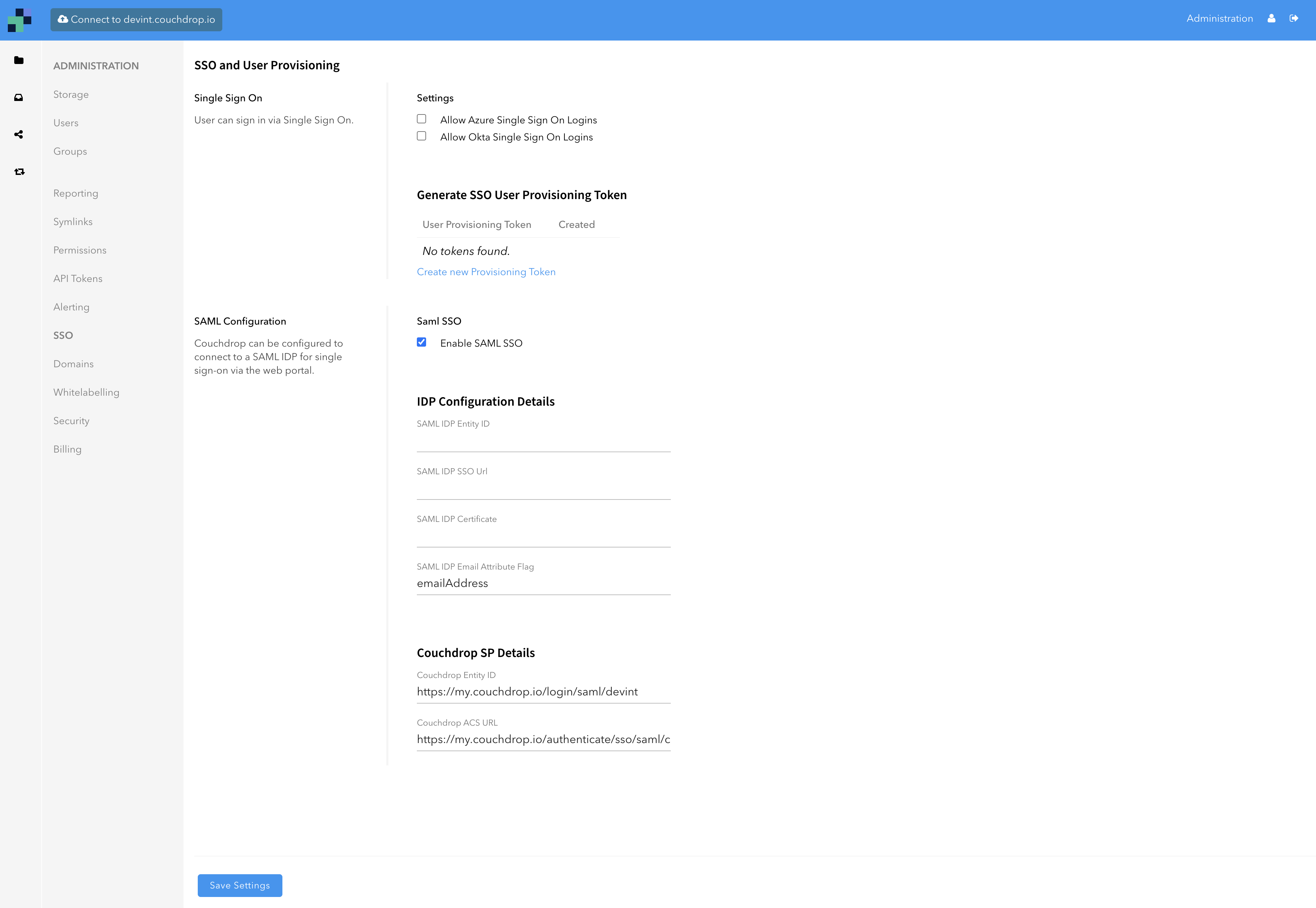This screenshot has height=908, width=1316.
Task: Click the logout icon in header
Action: coord(1294,19)
